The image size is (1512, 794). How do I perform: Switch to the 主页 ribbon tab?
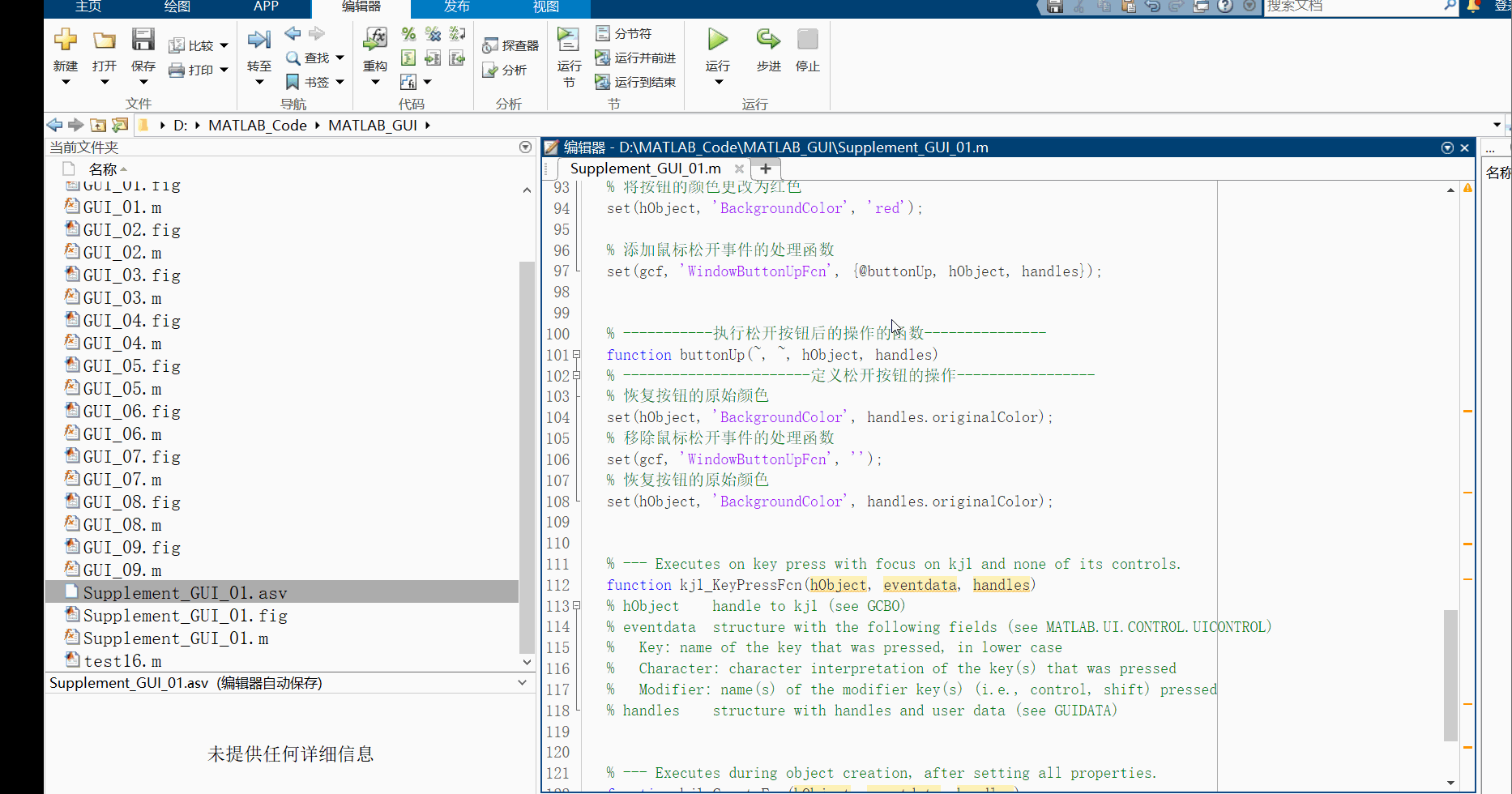click(87, 6)
